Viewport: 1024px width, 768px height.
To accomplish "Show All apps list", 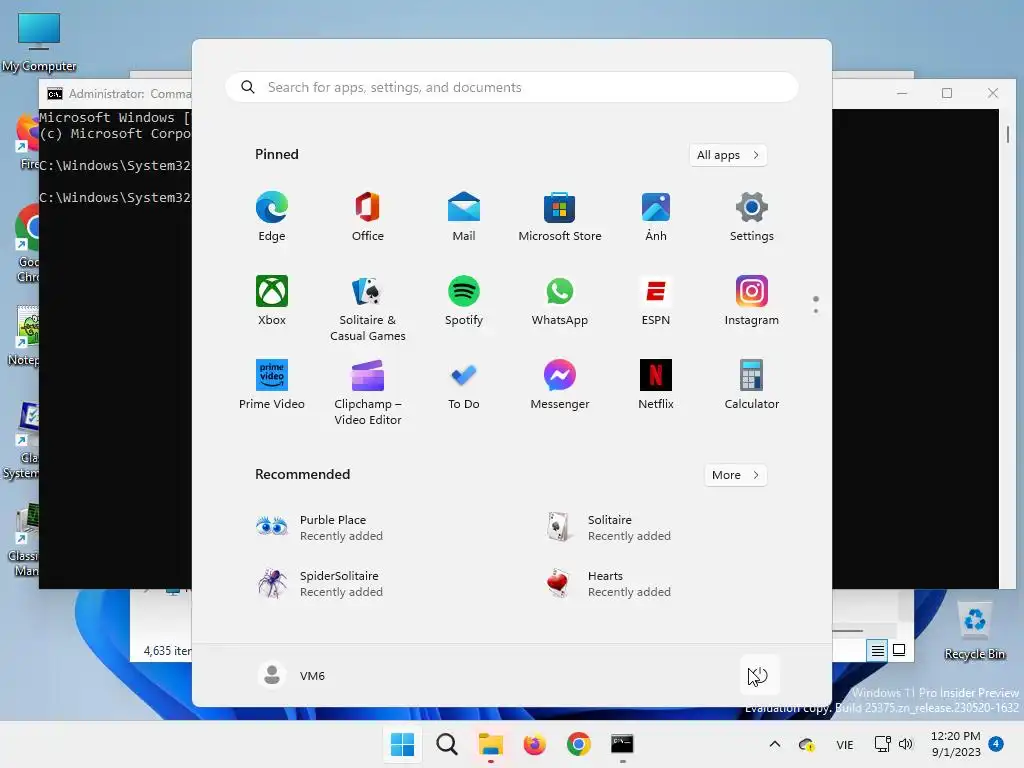I will (728, 155).
